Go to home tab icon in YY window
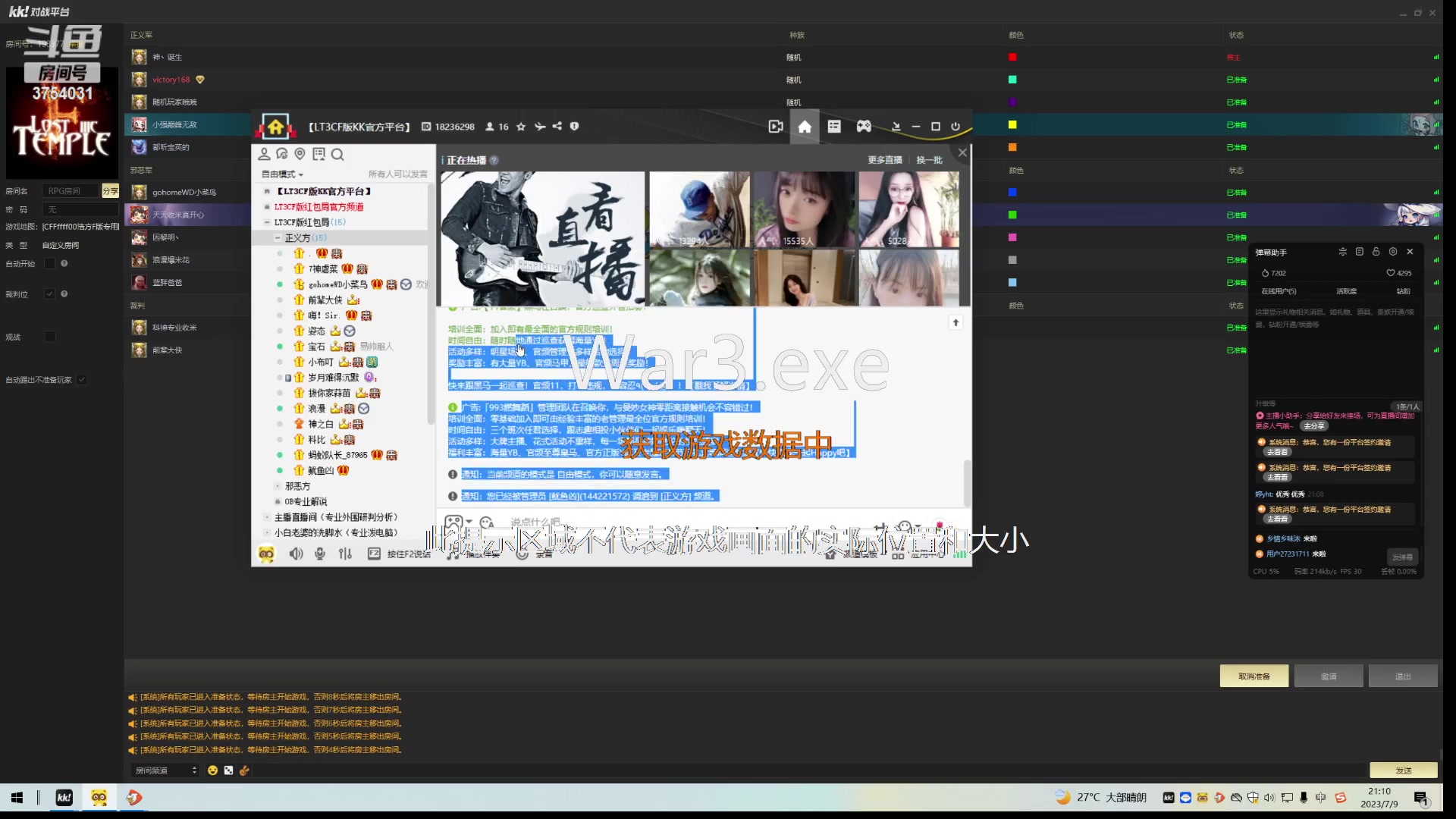 [805, 127]
